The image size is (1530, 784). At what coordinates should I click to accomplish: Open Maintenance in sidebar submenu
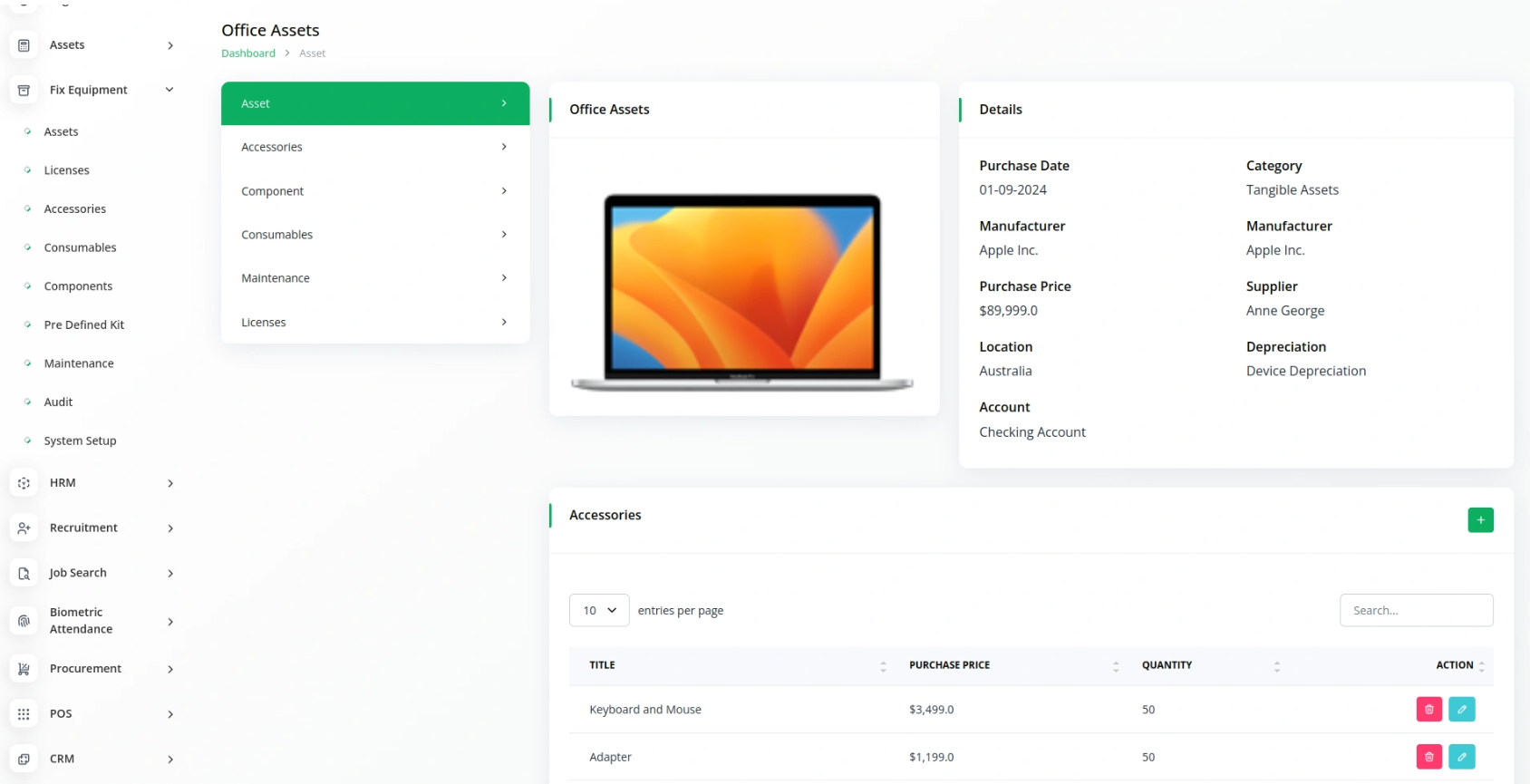tap(79, 363)
